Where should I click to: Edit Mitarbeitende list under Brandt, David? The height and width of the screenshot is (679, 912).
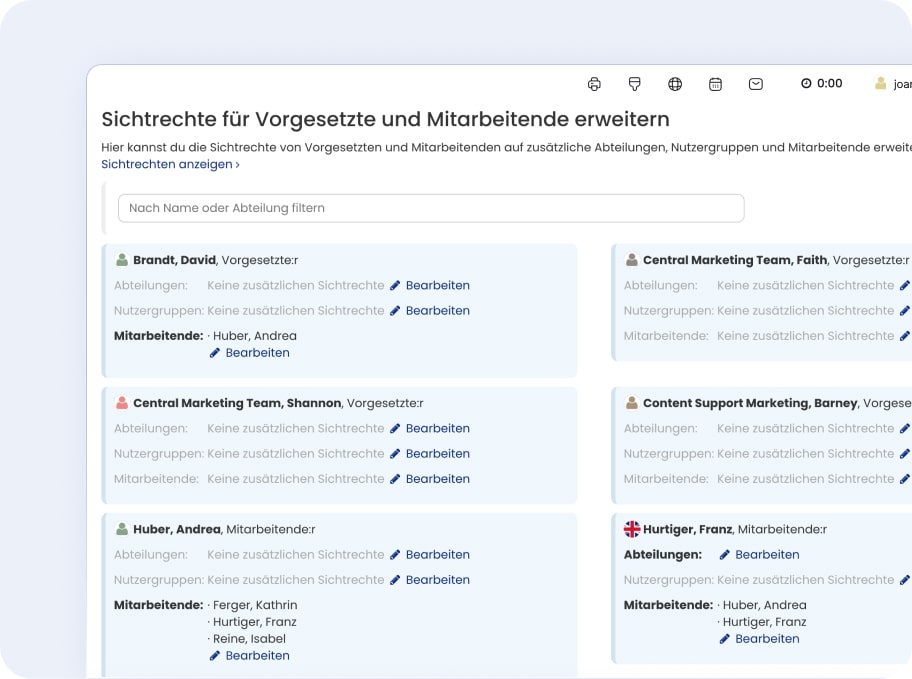coord(249,353)
